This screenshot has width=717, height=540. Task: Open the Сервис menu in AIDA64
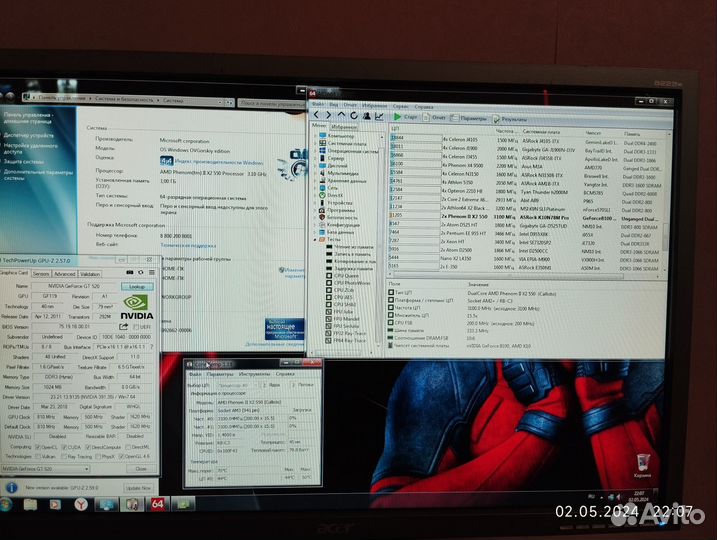[399, 105]
